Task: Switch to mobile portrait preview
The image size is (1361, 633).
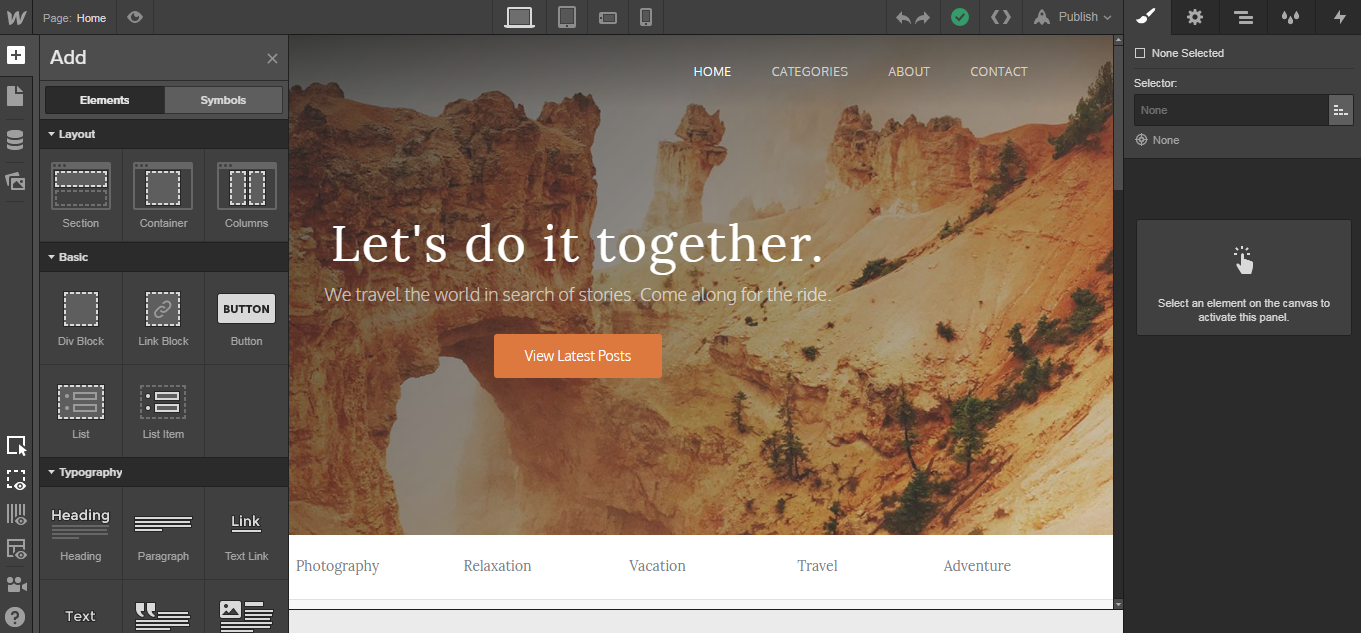Action: click(646, 17)
